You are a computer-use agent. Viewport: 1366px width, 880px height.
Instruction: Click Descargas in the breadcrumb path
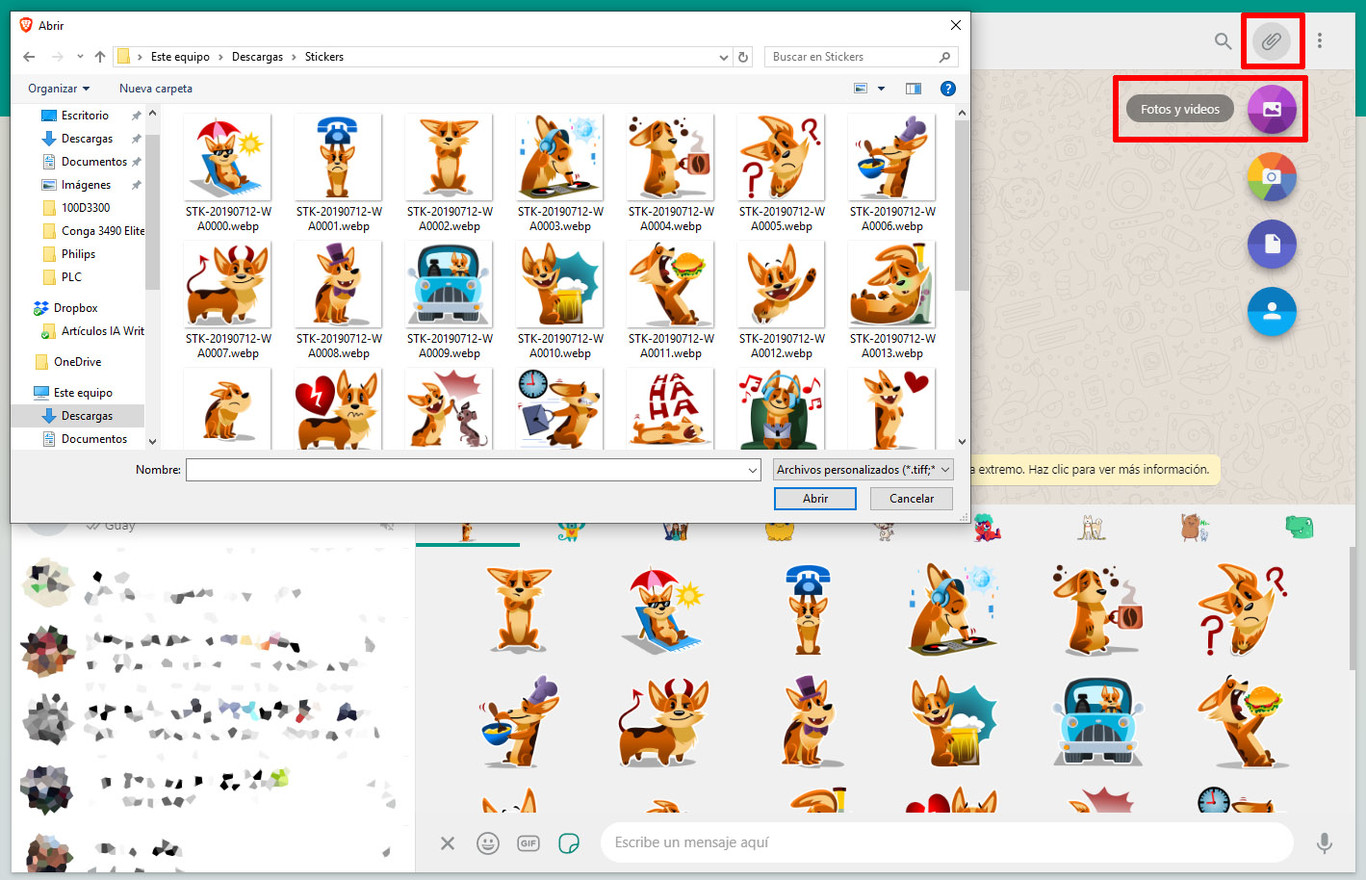click(257, 57)
